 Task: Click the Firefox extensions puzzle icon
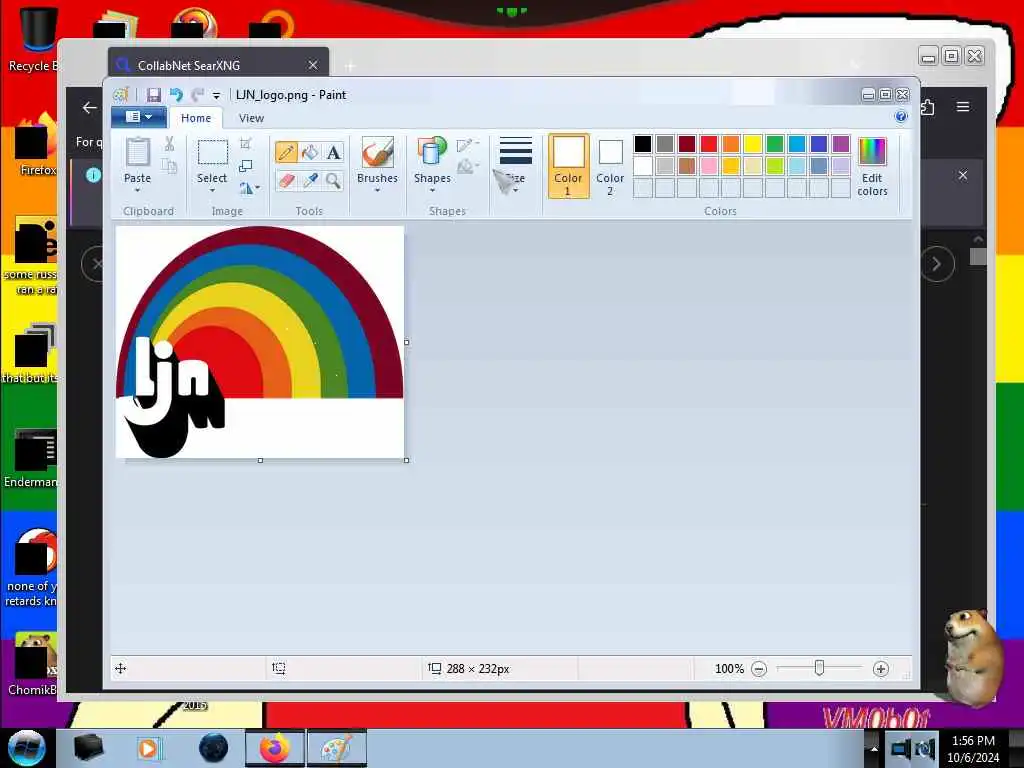[927, 106]
